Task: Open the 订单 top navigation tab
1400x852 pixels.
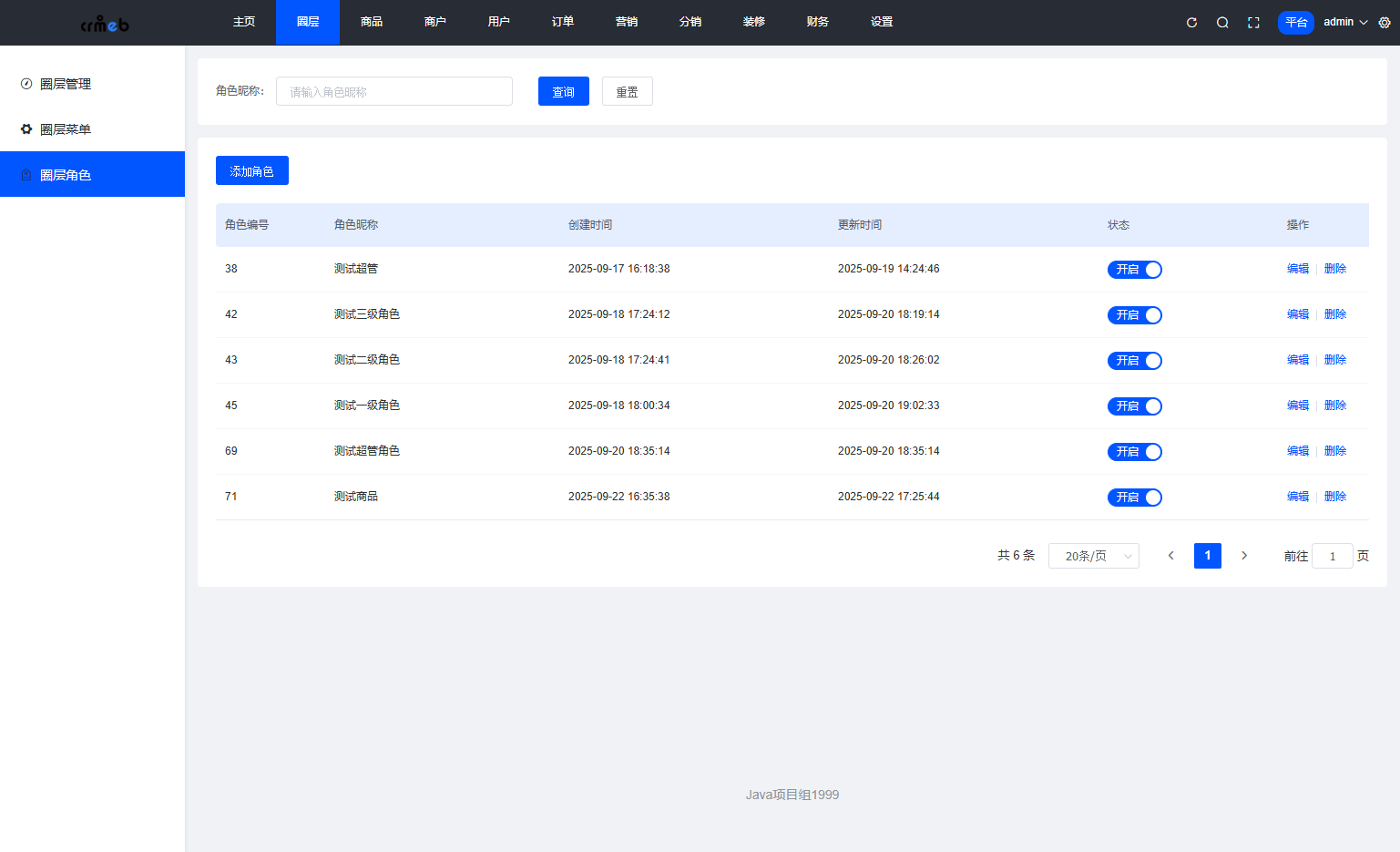Action: click(563, 22)
